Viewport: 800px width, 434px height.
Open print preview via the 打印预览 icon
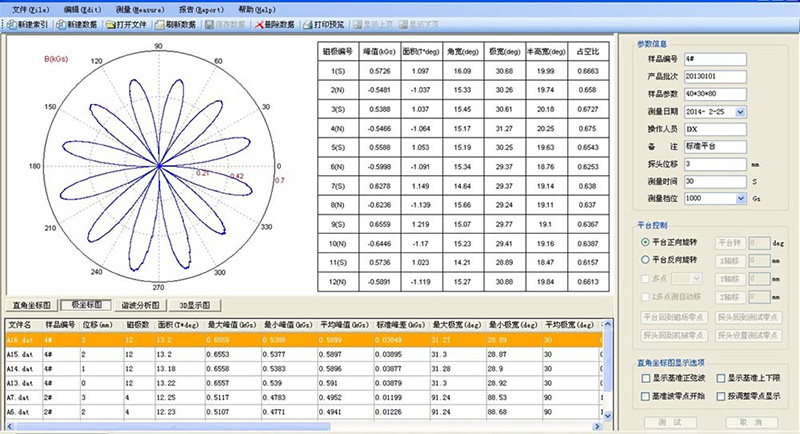[x=308, y=24]
